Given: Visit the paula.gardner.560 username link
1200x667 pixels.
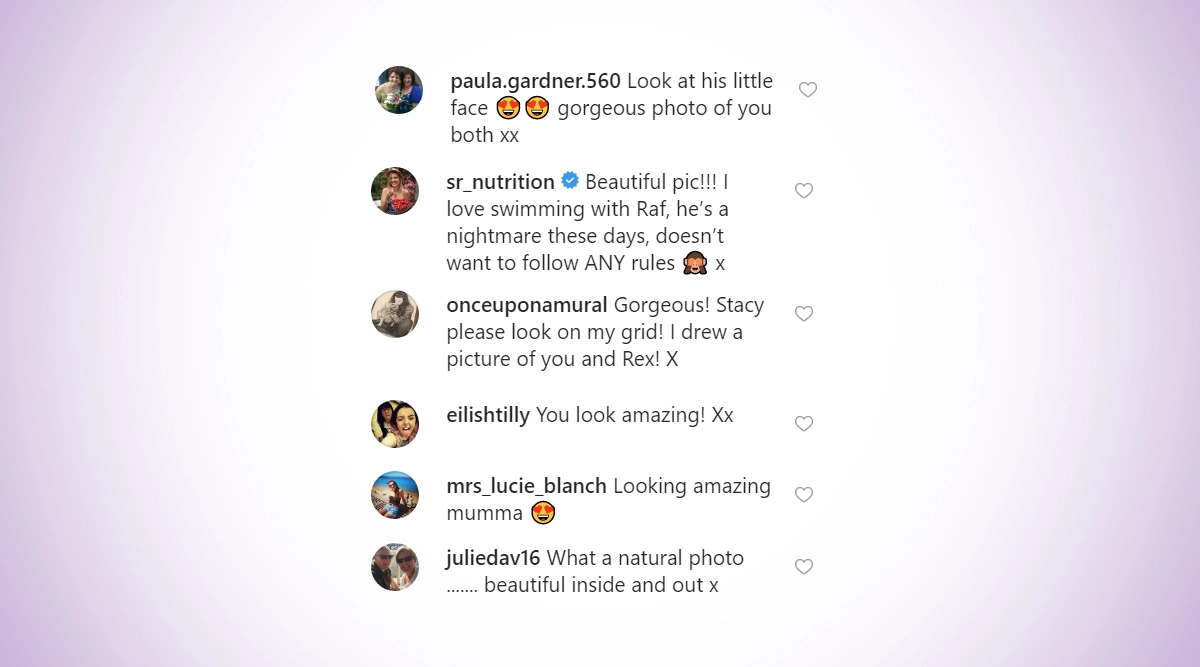Looking at the screenshot, I should [x=535, y=81].
